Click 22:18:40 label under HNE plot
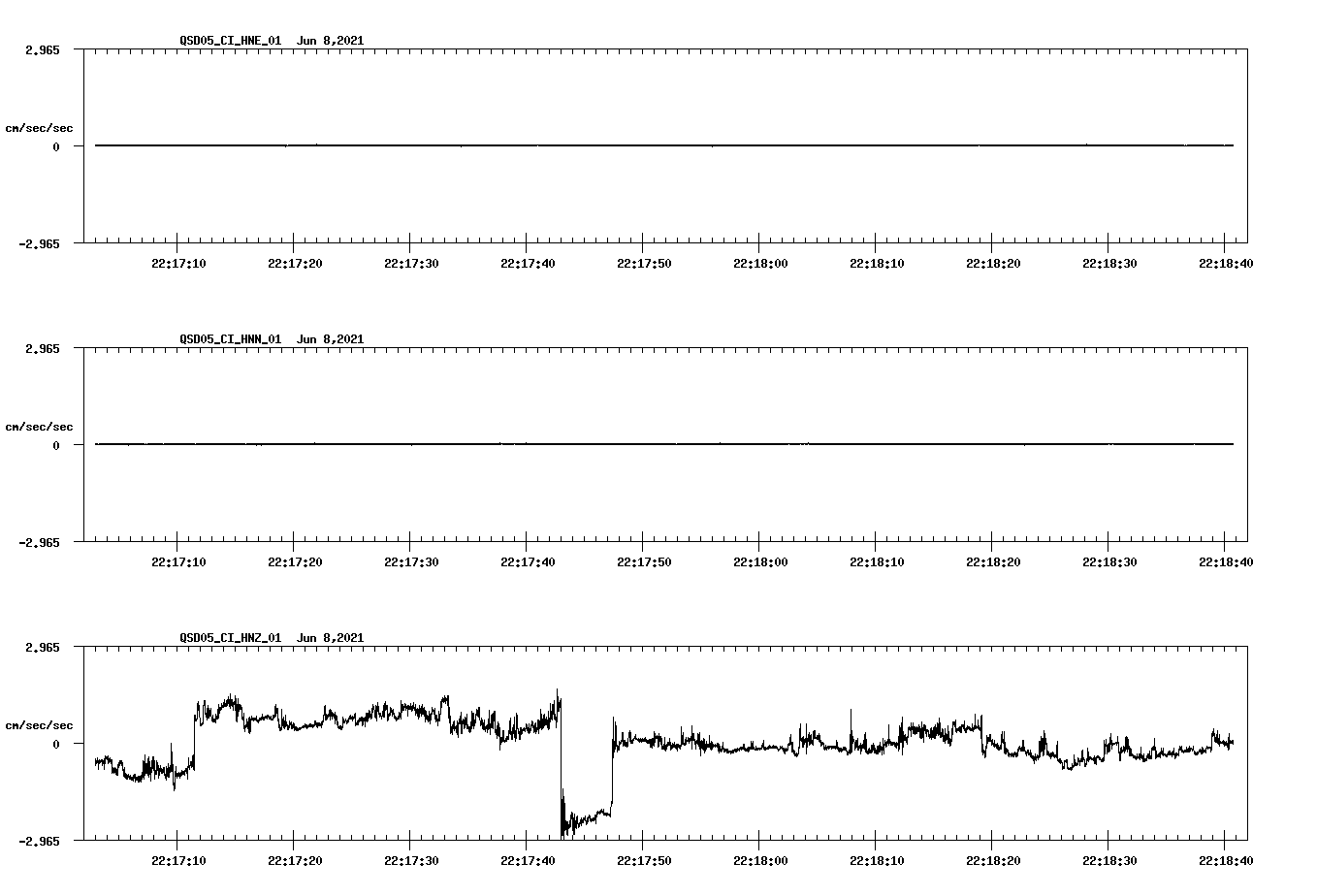This screenshot has height=896, width=1317. [x=1226, y=264]
